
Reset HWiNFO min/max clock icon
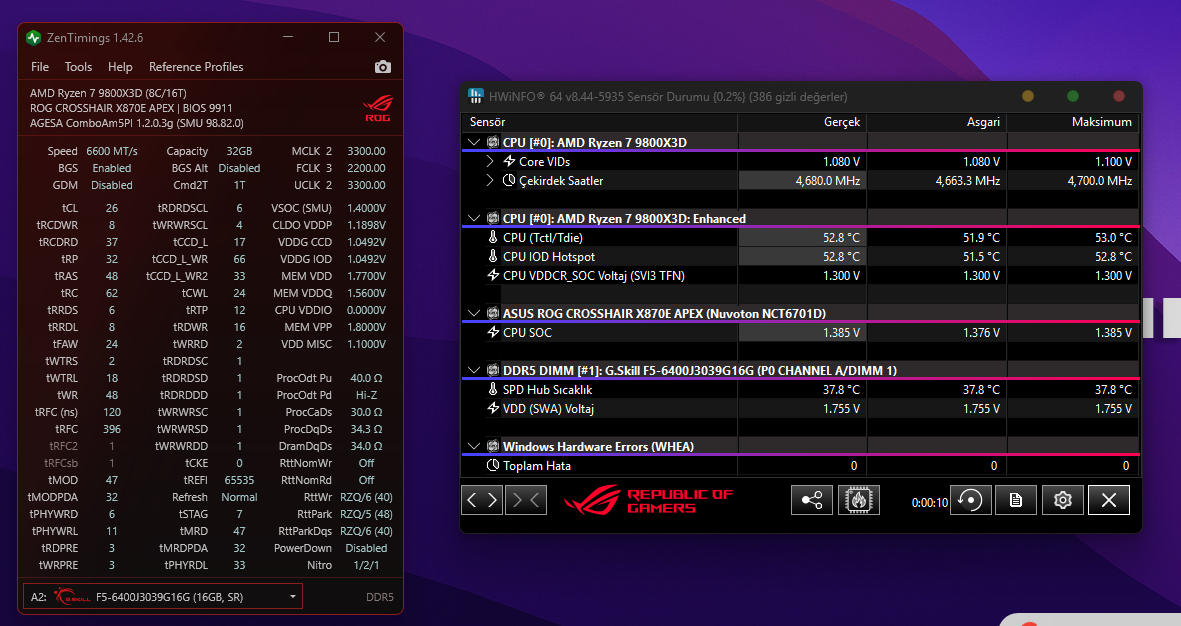point(970,499)
